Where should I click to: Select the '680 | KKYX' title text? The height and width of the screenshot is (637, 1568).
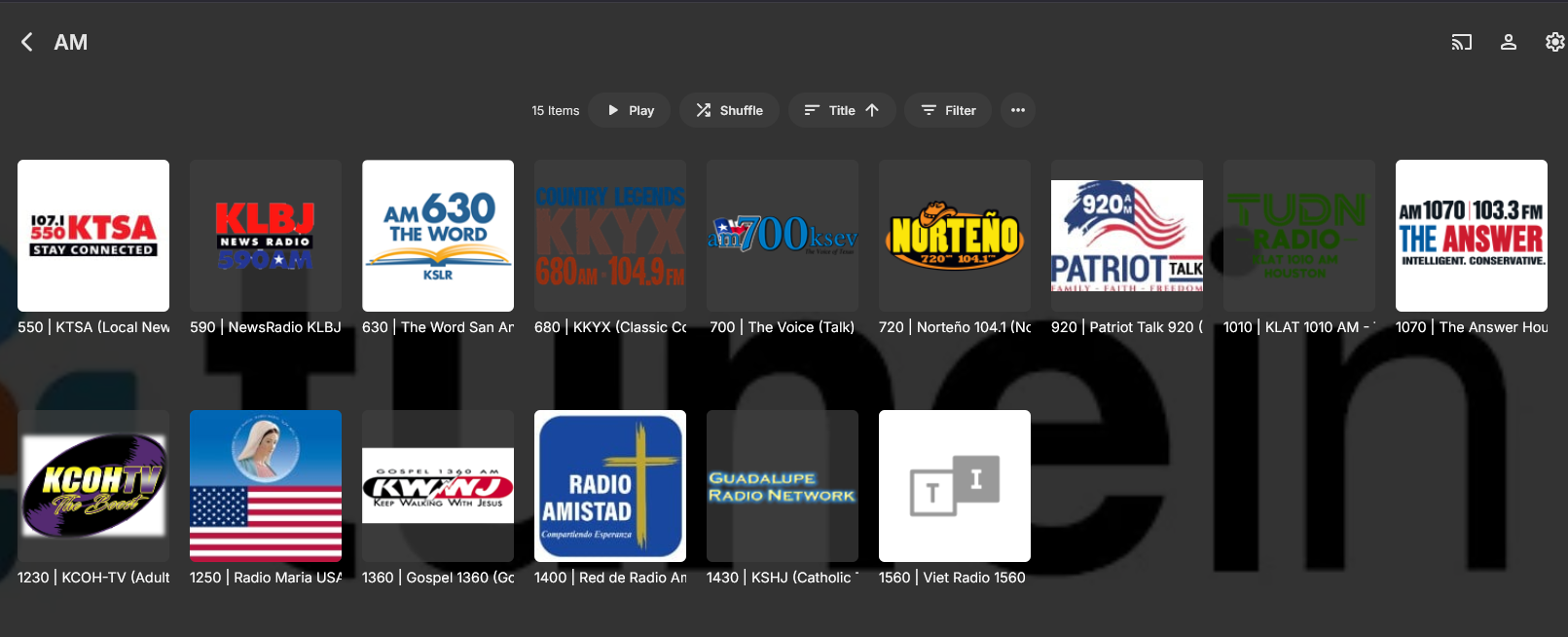tap(610, 327)
